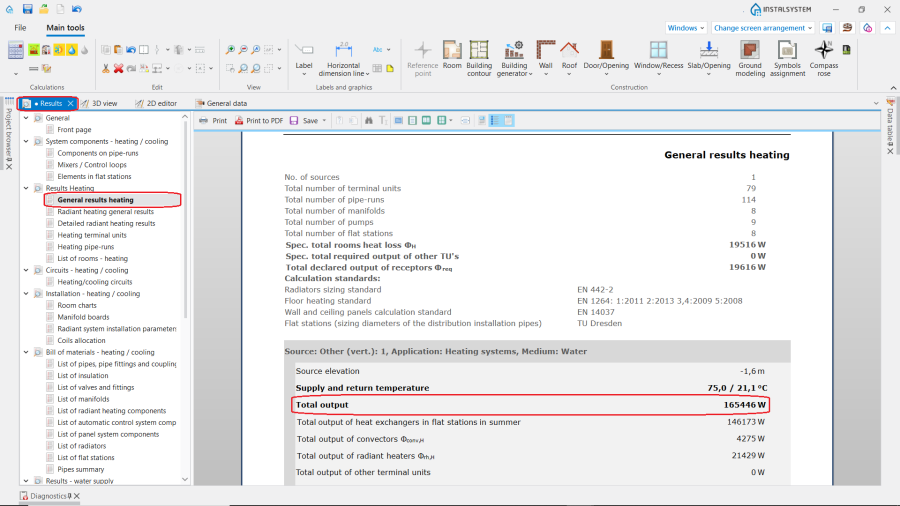
Task: Collapse Installation - heating / cooling node
Action: (x=26, y=294)
